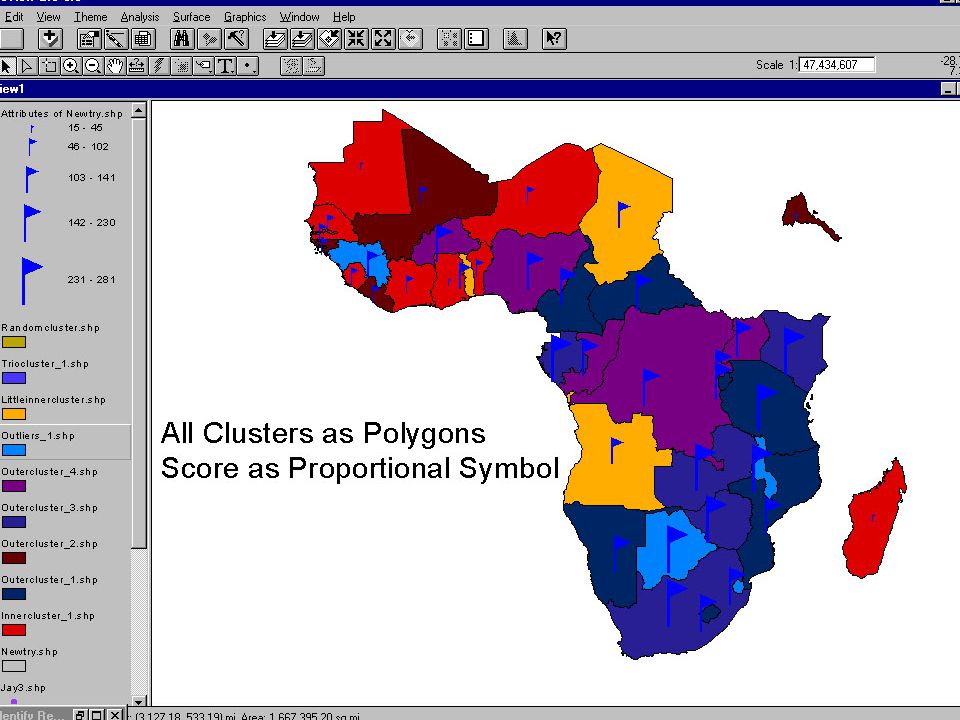The height and width of the screenshot is (720, 960).
Task: Select the Area of Interest tool
Action: (181, 66)
